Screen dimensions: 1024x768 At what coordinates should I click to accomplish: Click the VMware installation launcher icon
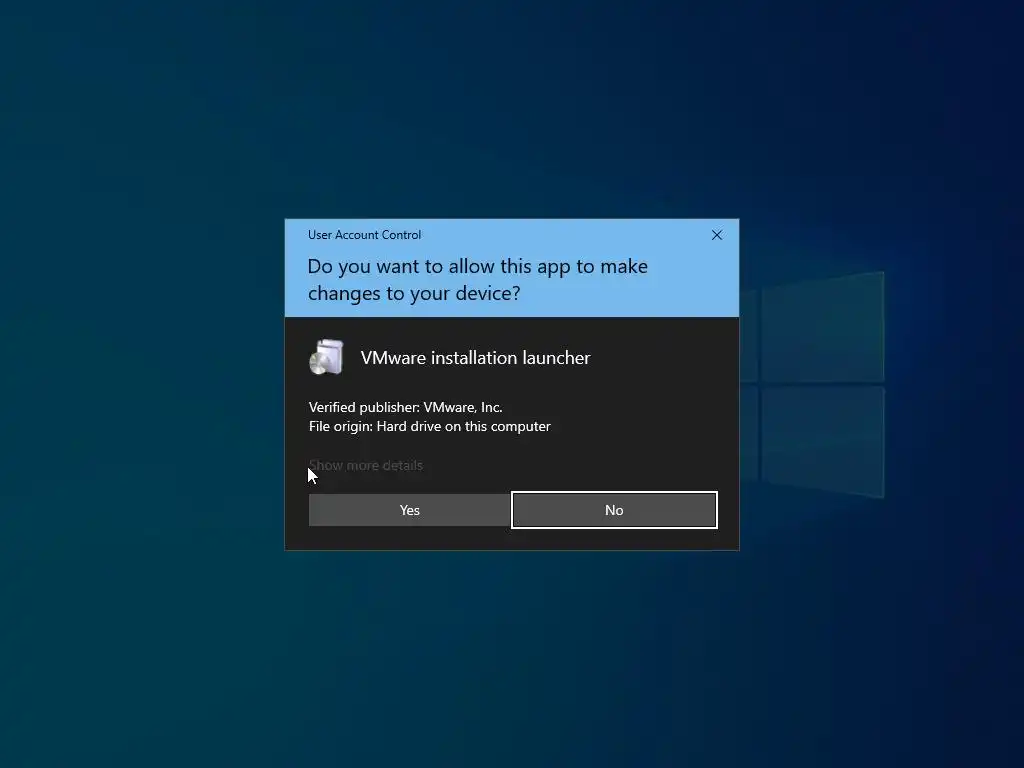tap(326, 357)
